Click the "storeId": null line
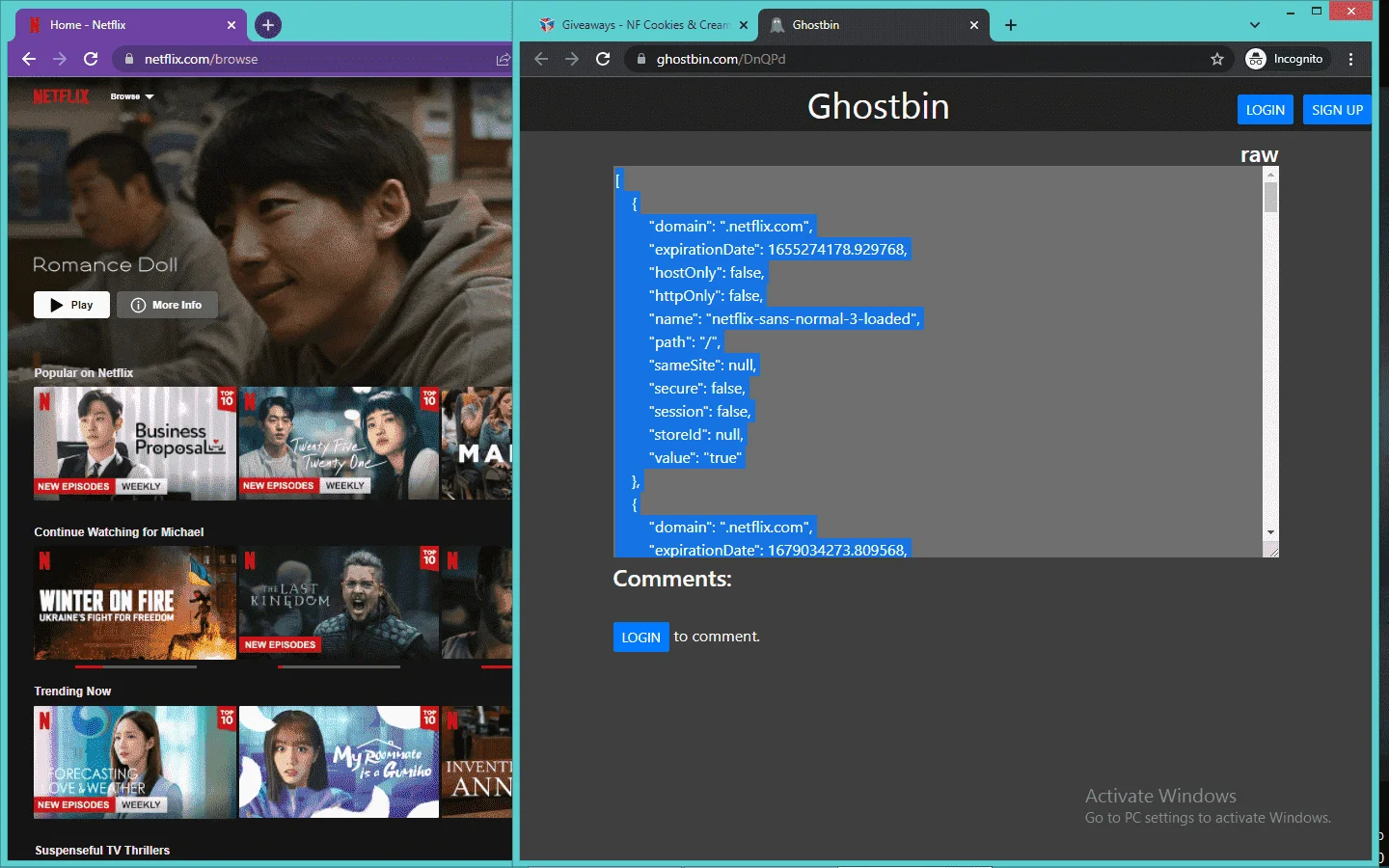The height and width of the screenshot is (868, 1389). point(697,435)
